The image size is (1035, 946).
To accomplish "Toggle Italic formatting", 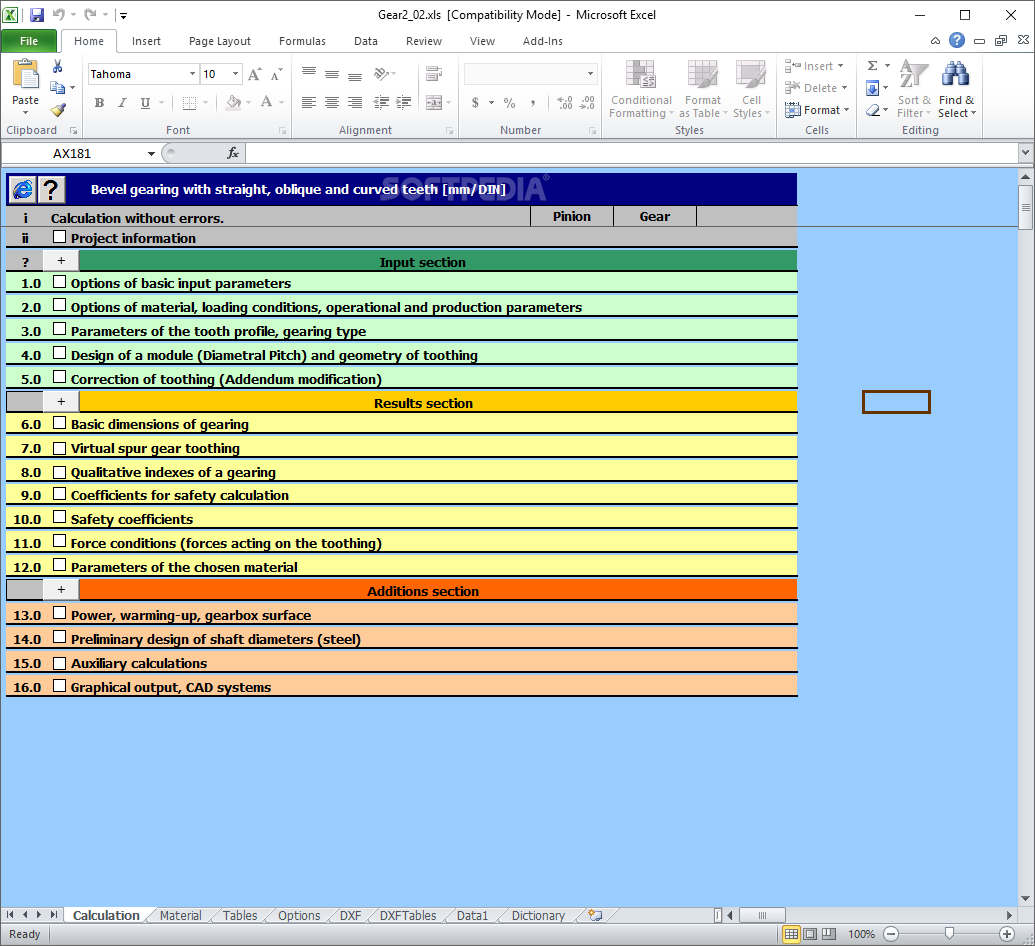I will click(122, 102).
